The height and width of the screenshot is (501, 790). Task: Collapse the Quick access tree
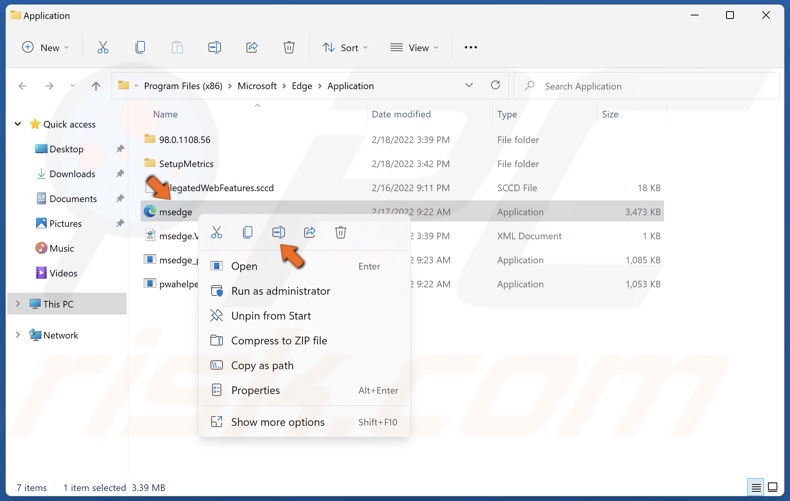[x=18, y=124]
